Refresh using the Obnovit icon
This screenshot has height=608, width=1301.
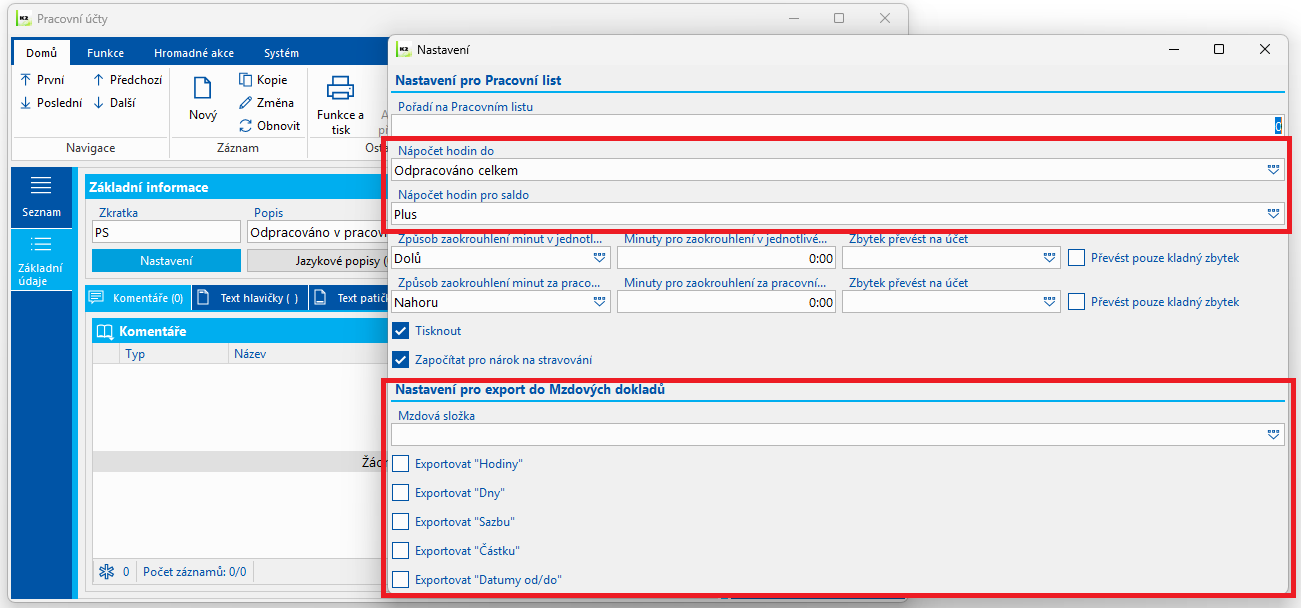246,126
